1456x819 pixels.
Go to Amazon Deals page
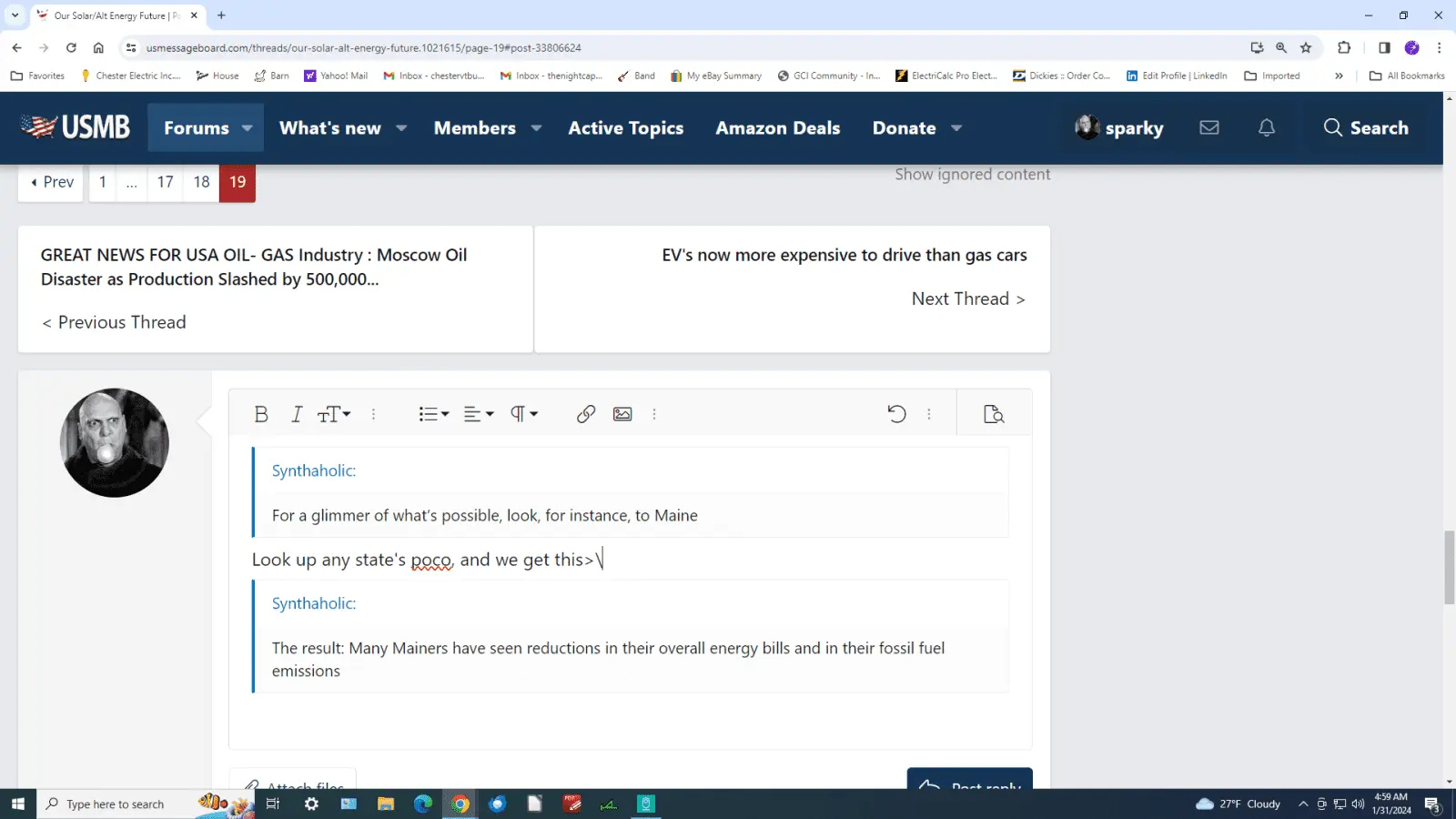777,128
